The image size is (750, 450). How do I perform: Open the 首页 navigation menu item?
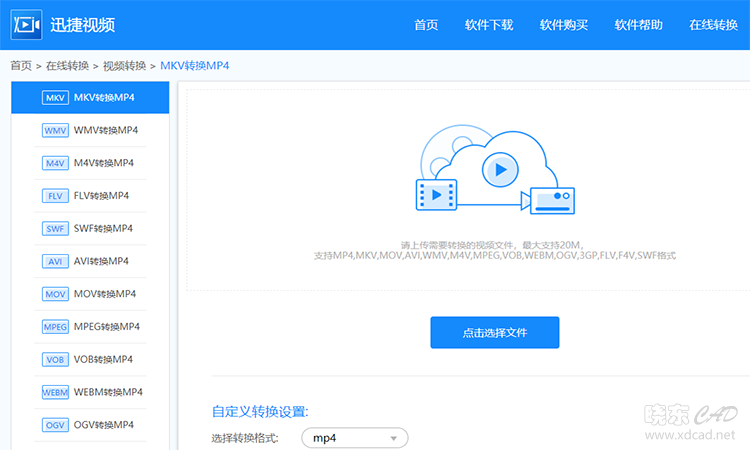tap(426, 25)
